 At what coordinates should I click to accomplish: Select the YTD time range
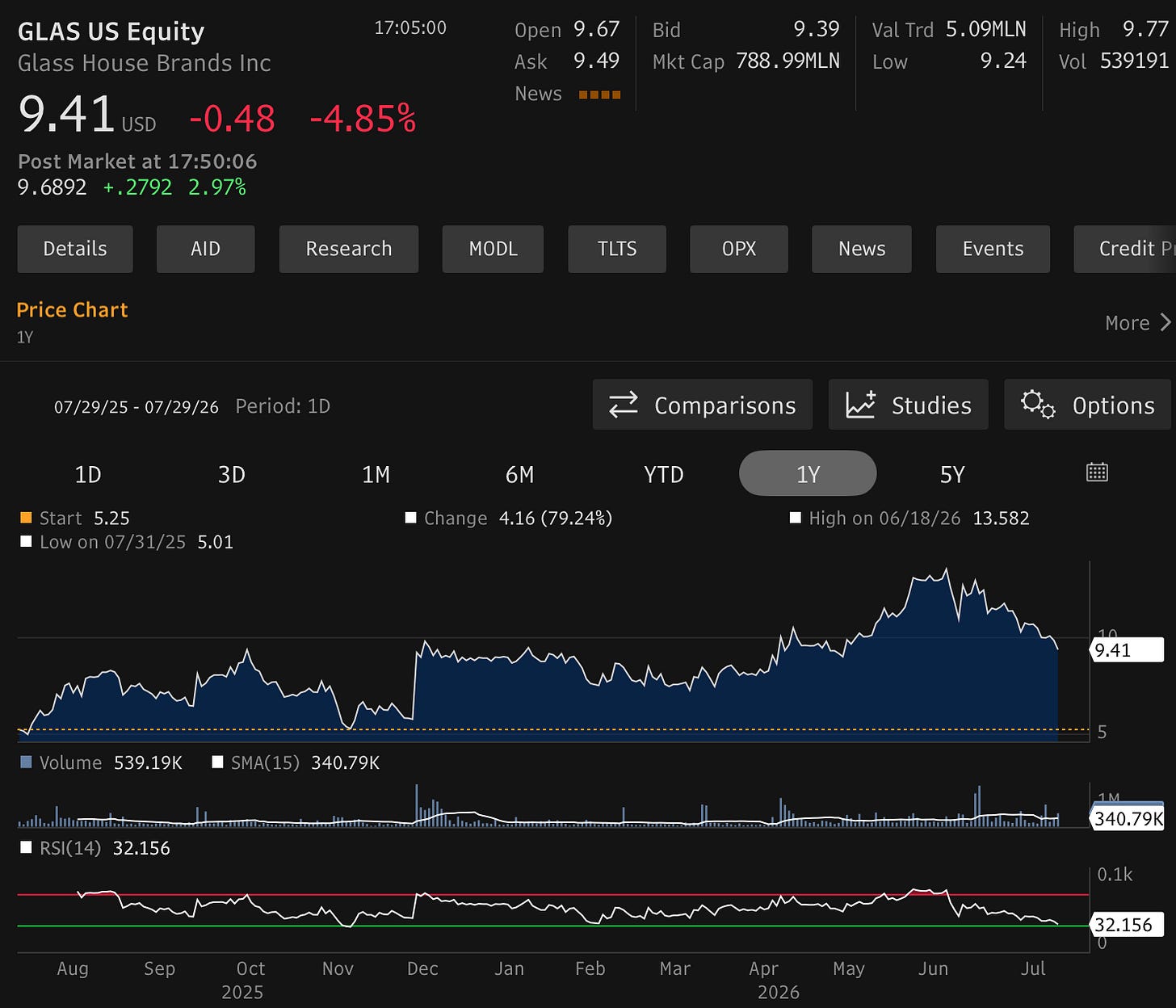click(664, 474)
